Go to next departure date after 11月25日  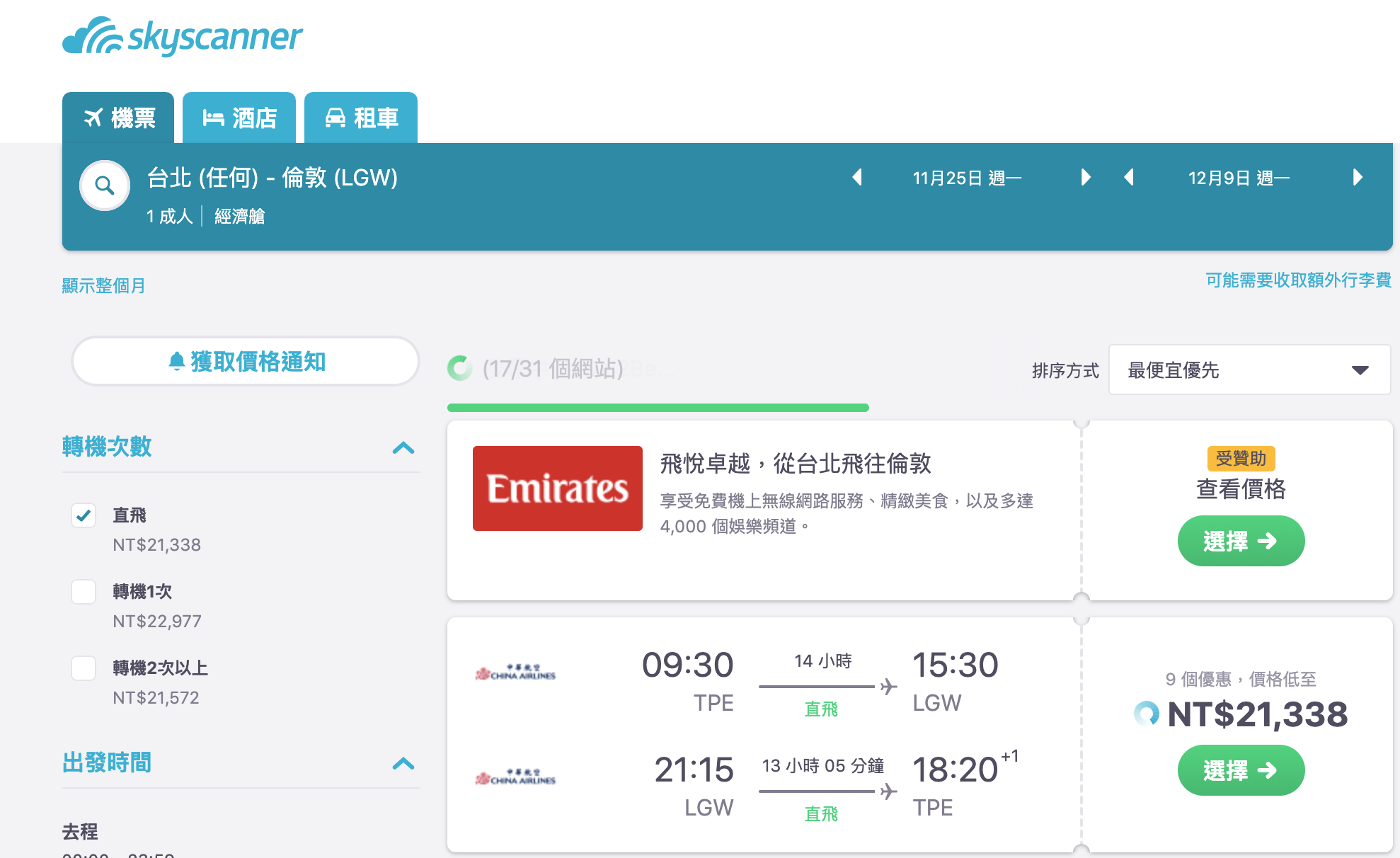pyautogui.click(x=1086, y=177)
